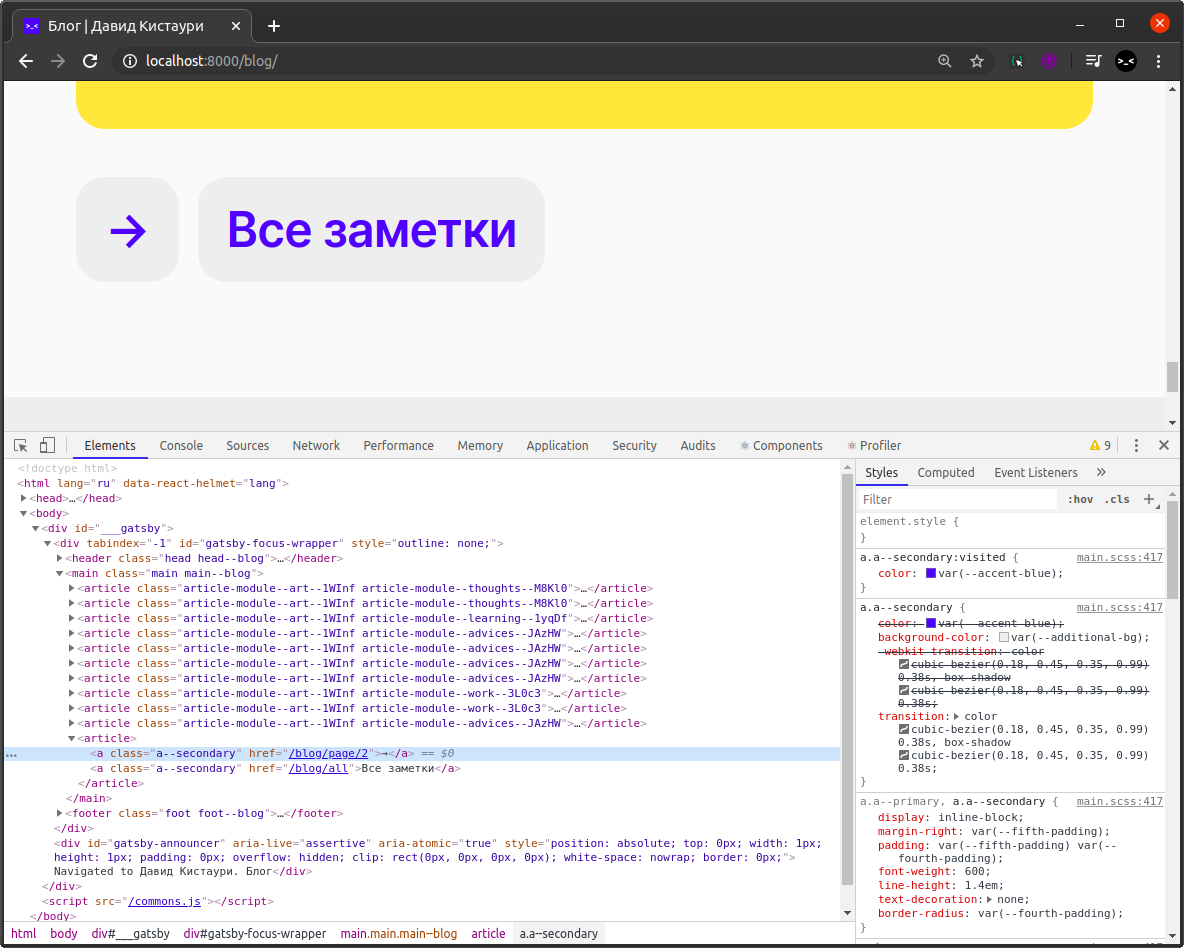Toggle the .cls class editor
The image size is (1184, 948).
1117,498
